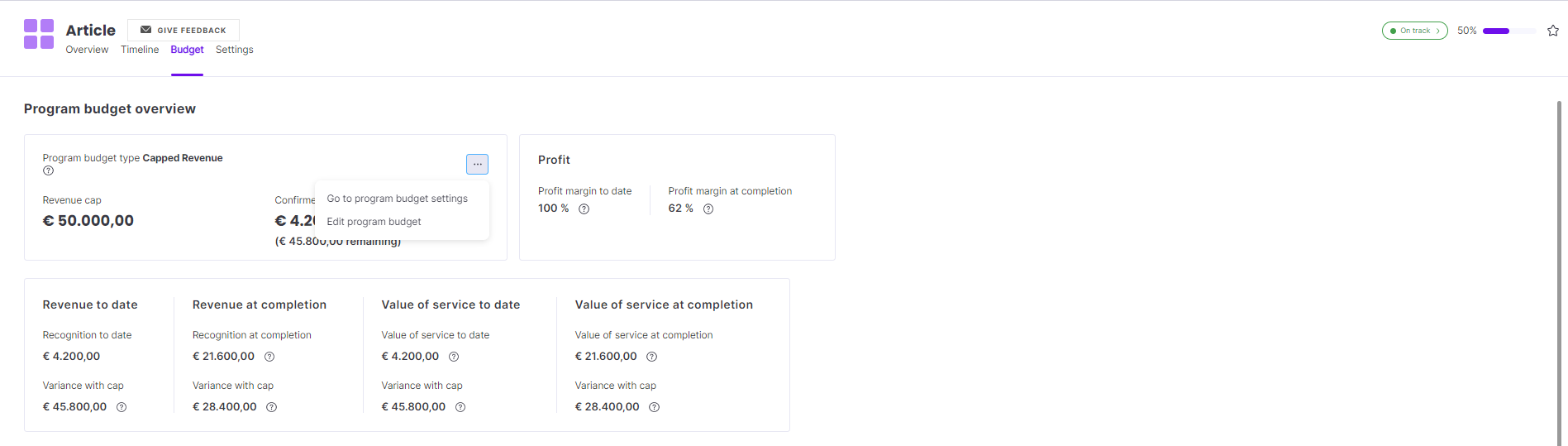Open help for Revenue at completion variance

(271, 407)
